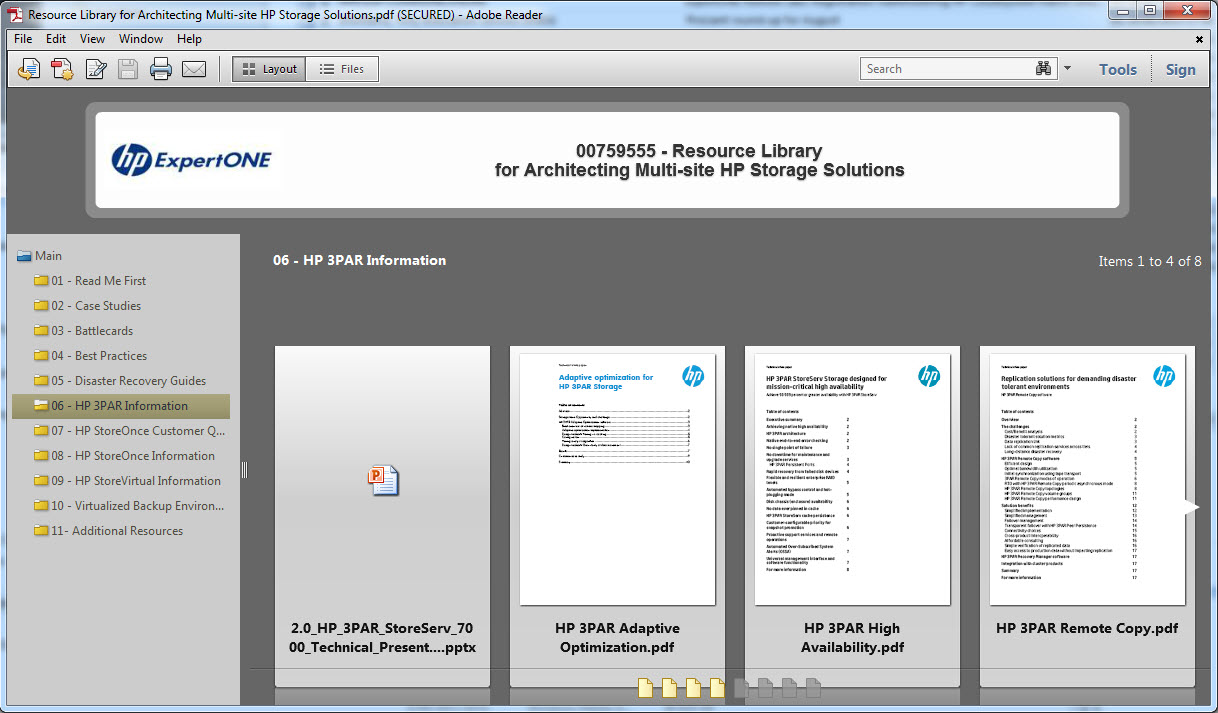Click the floppy disk save icon
This screenshot has width=1218, height=713.
click(x=128, y=69)
